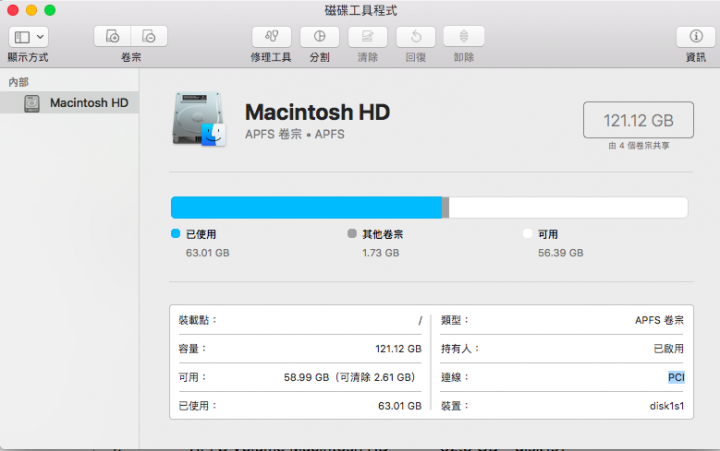Open the 顯示方式 sidebar view dropdown
The image size is (720, 451).
[28, 37]
